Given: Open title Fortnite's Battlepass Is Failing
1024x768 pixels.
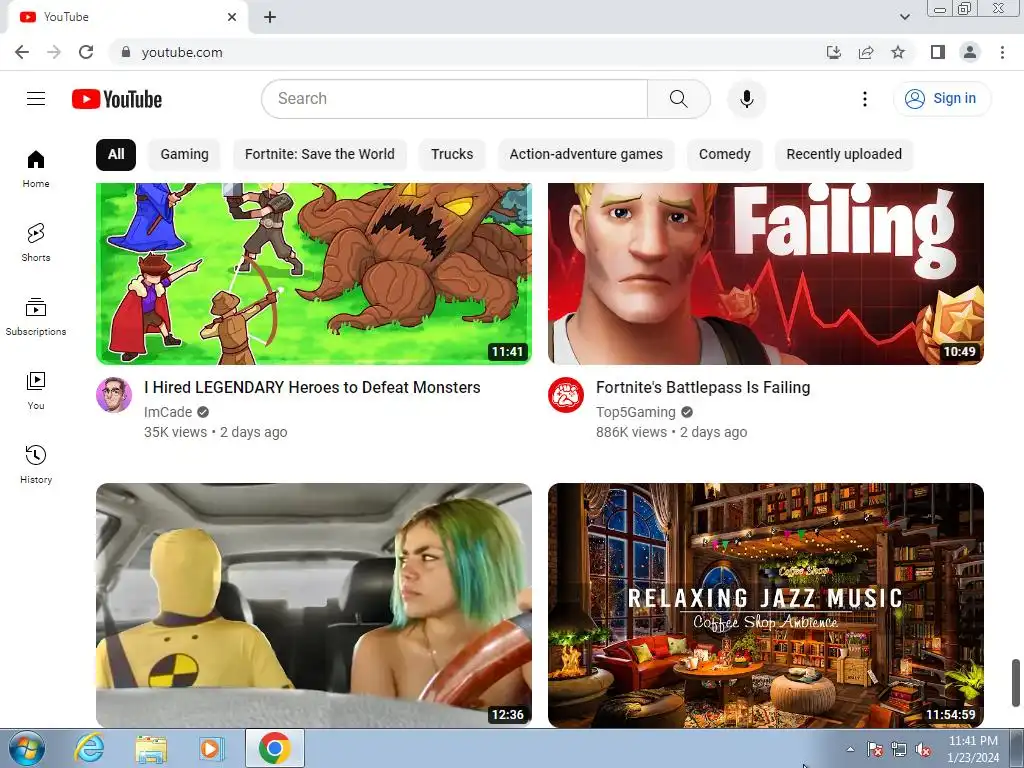Looking at the screenshot, I should coord(703,387).
